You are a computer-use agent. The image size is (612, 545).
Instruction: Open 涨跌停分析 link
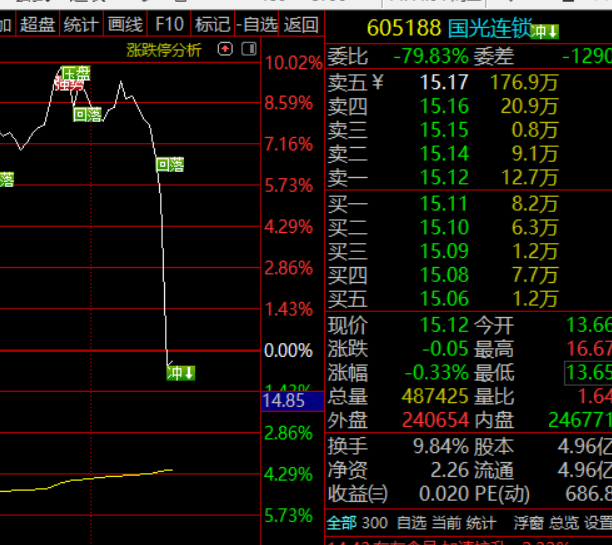[x=164, y=50]
